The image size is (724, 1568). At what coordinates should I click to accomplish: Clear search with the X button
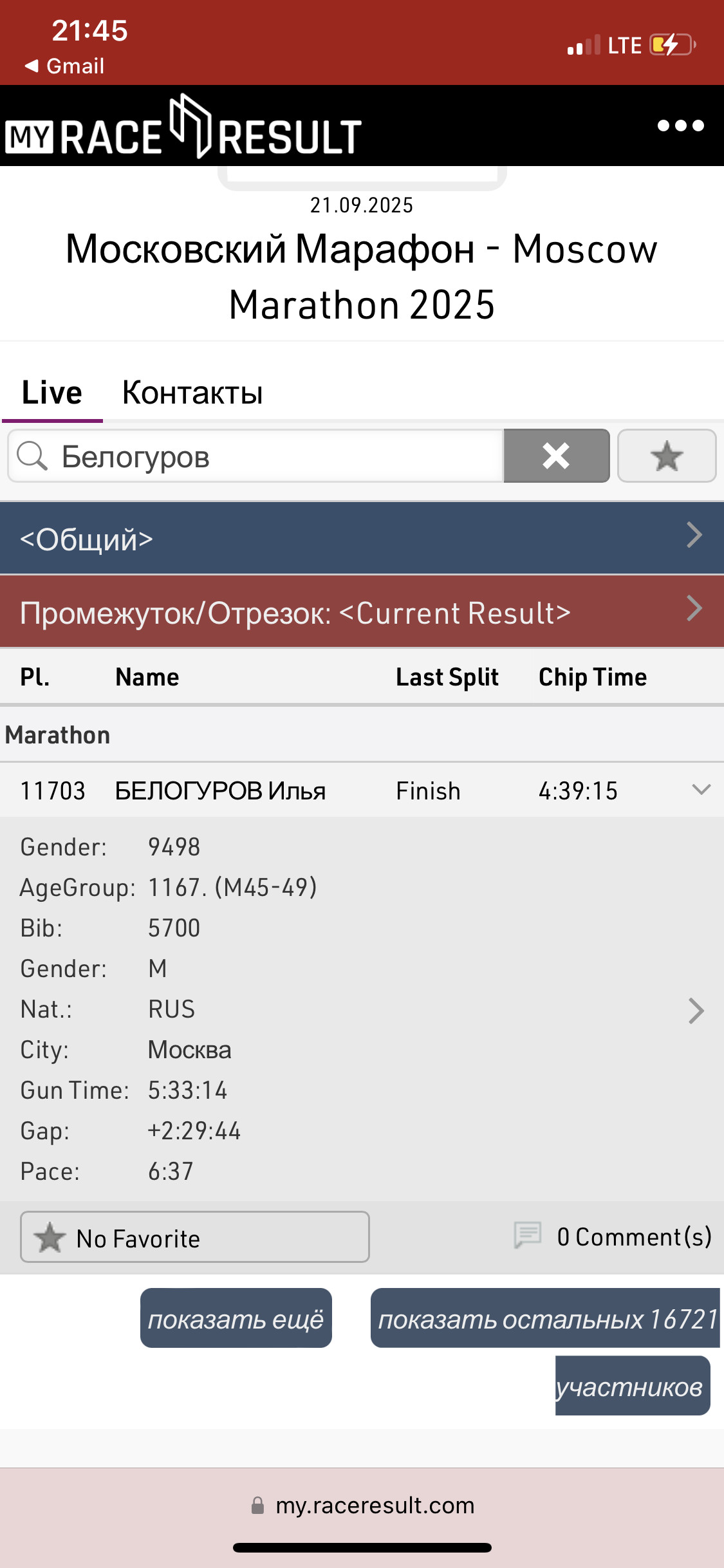556,456
